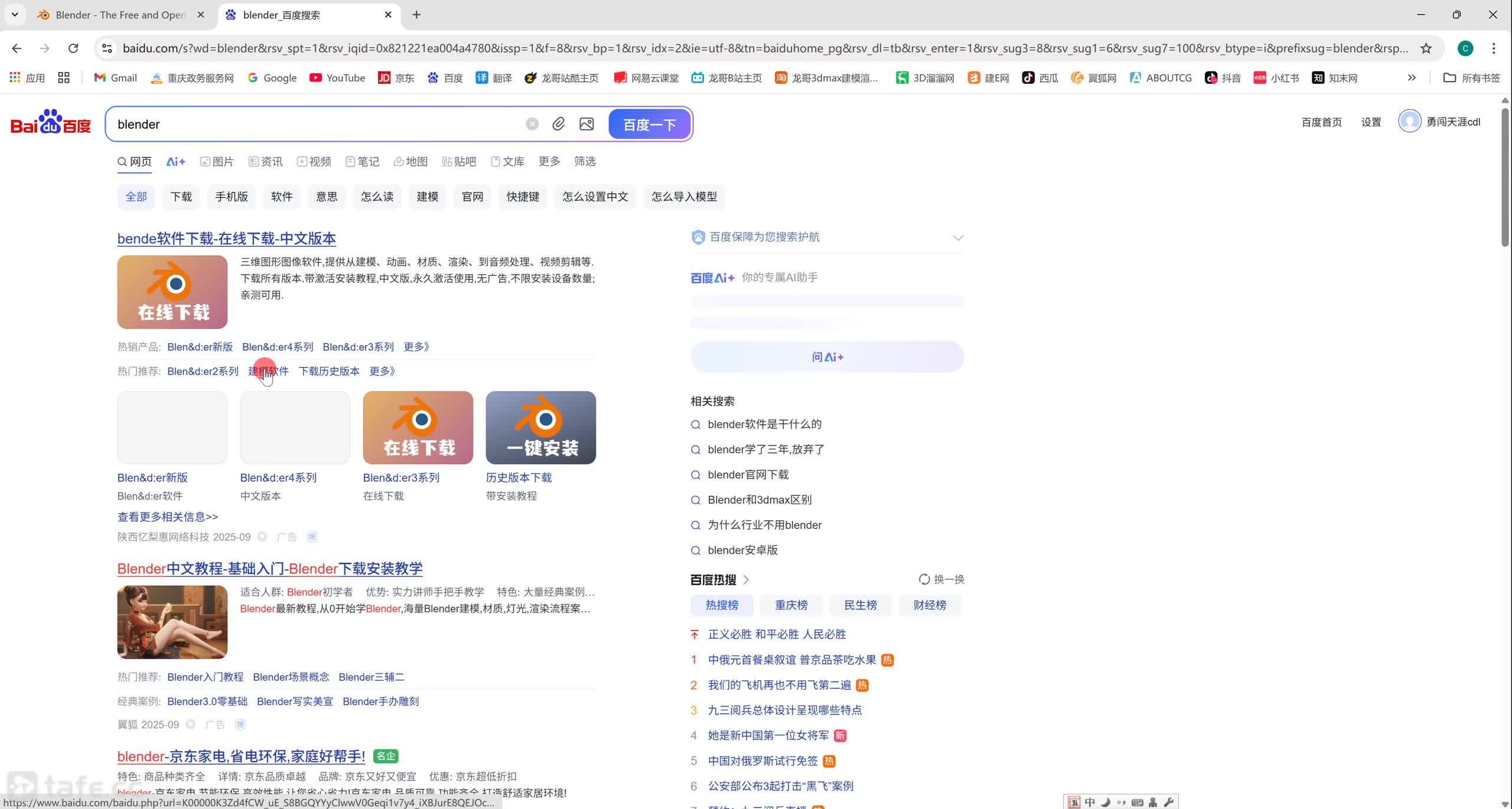The width and height of the screenshot is (1512, 809).
Task: Switch to the 图片 search tab
Action: click(x=217, y=162)
